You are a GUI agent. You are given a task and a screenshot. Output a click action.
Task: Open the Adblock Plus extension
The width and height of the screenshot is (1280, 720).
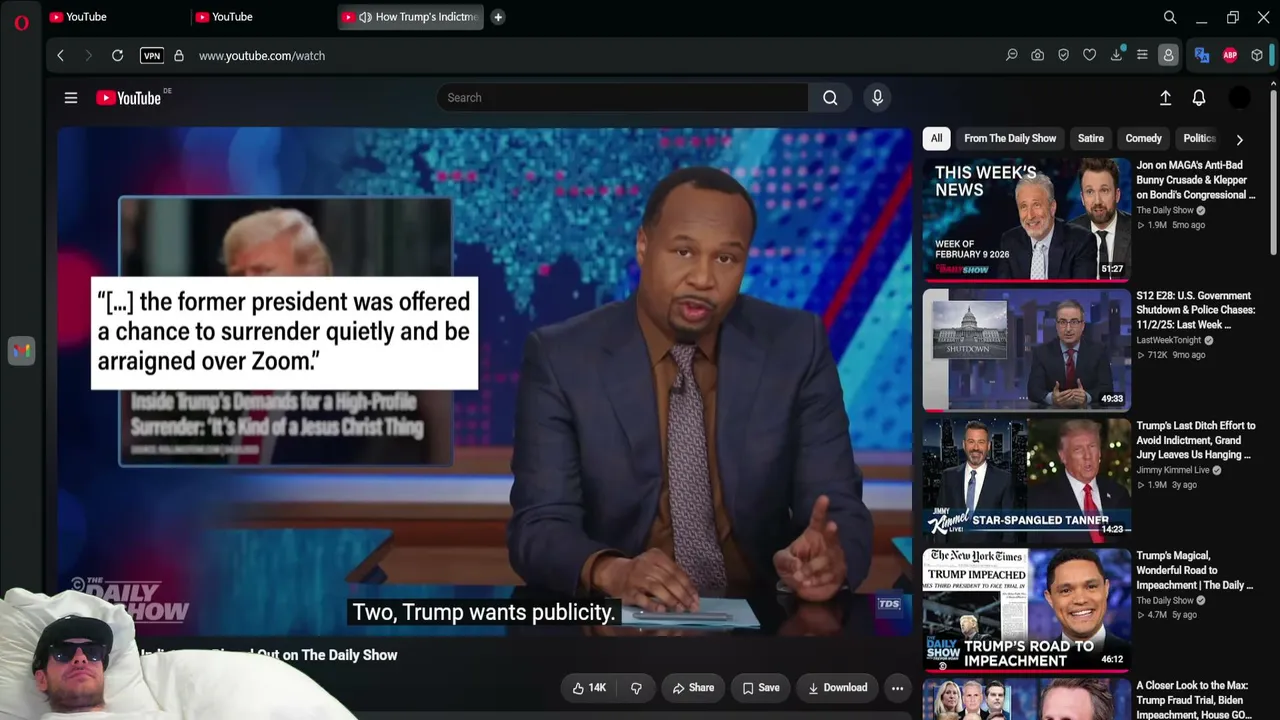[x=1230, y=56]
